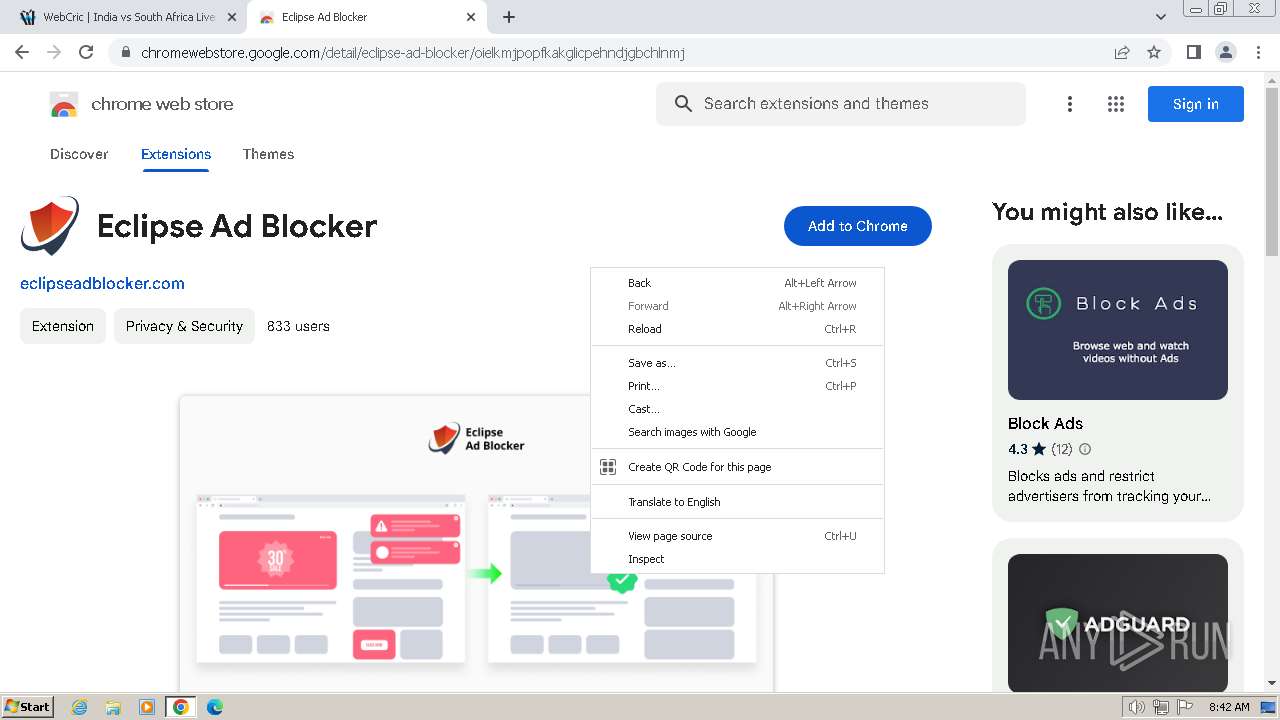The height and width of the screenshot is (720, 1280).
Task: Close the WebCric tab
Action: pos(232,17)
